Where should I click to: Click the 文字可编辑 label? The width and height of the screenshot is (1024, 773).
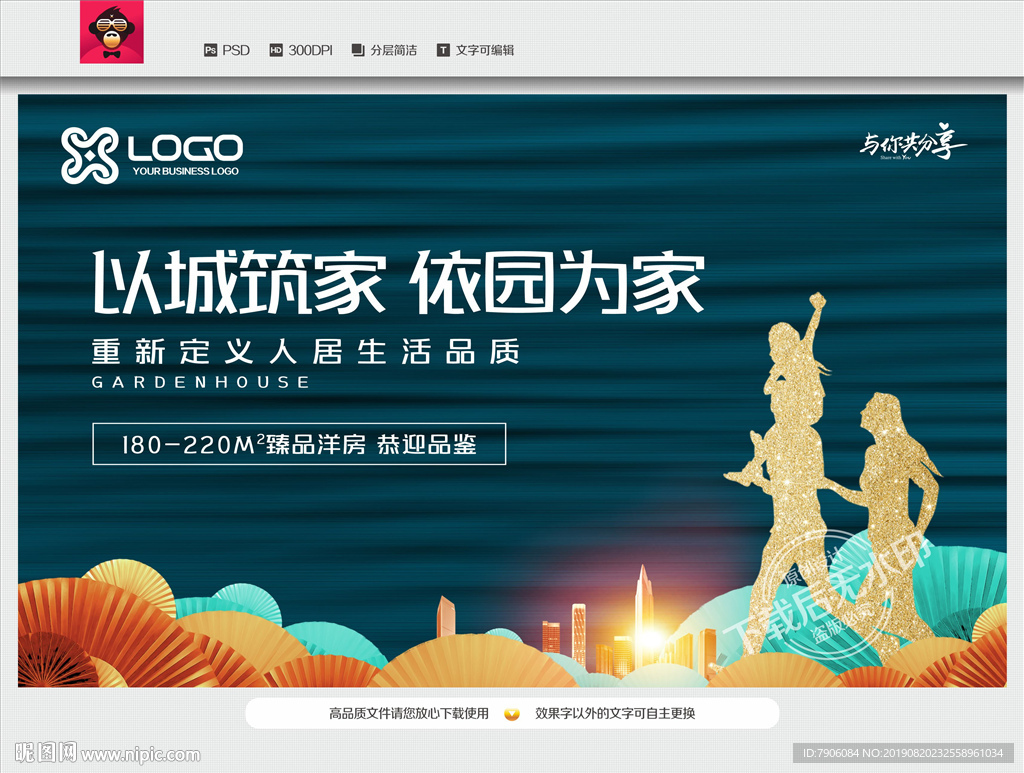(485, 50)
